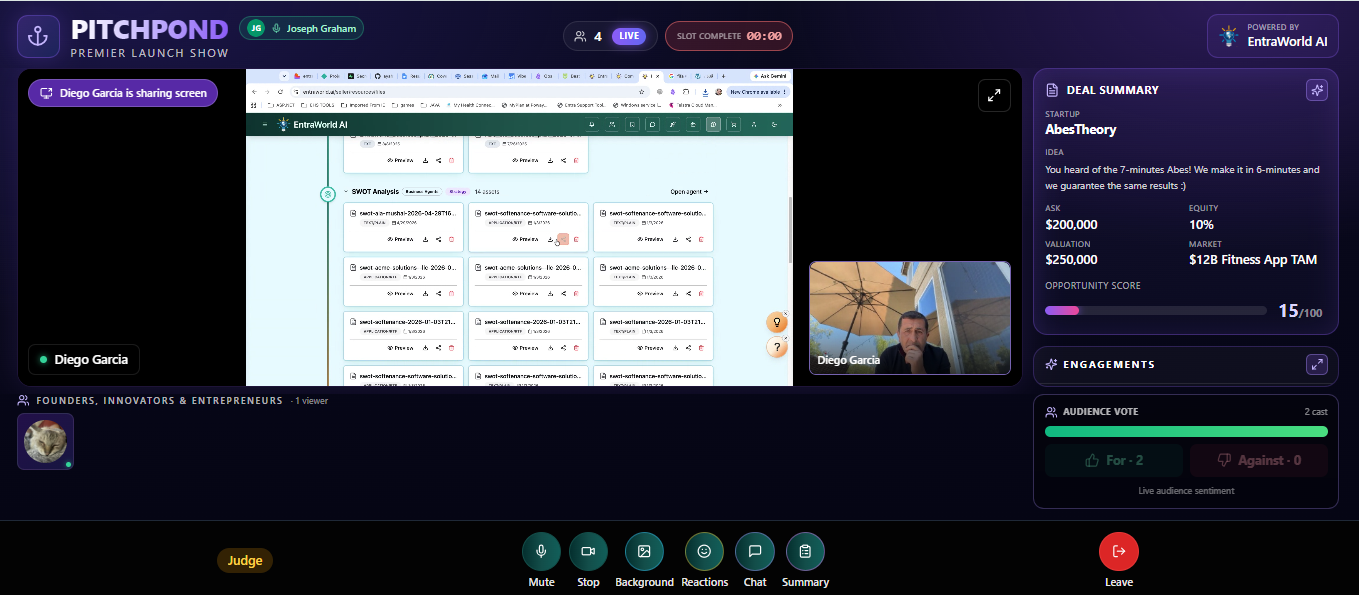
Task: Click the Audience Vote people icon
Action: tap(1051, 412)
